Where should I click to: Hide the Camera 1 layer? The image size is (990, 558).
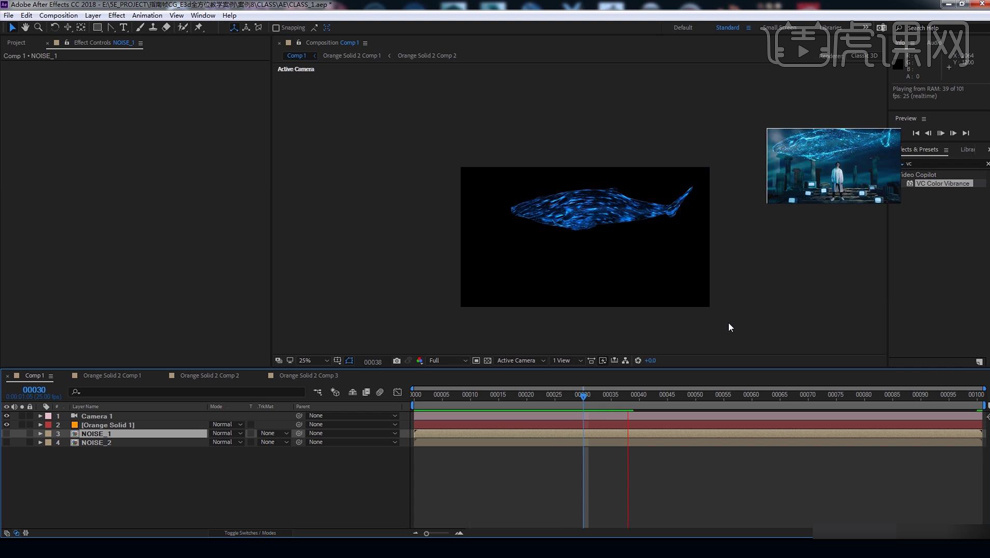(6, 416)
